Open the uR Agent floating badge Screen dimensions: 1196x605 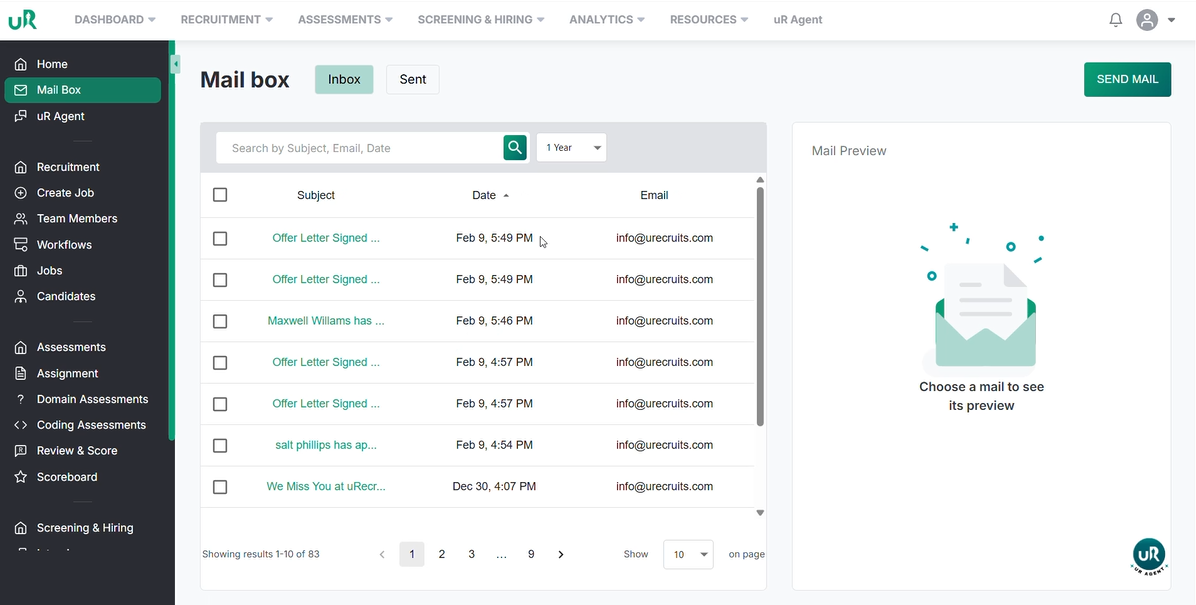click(1149, 556)
